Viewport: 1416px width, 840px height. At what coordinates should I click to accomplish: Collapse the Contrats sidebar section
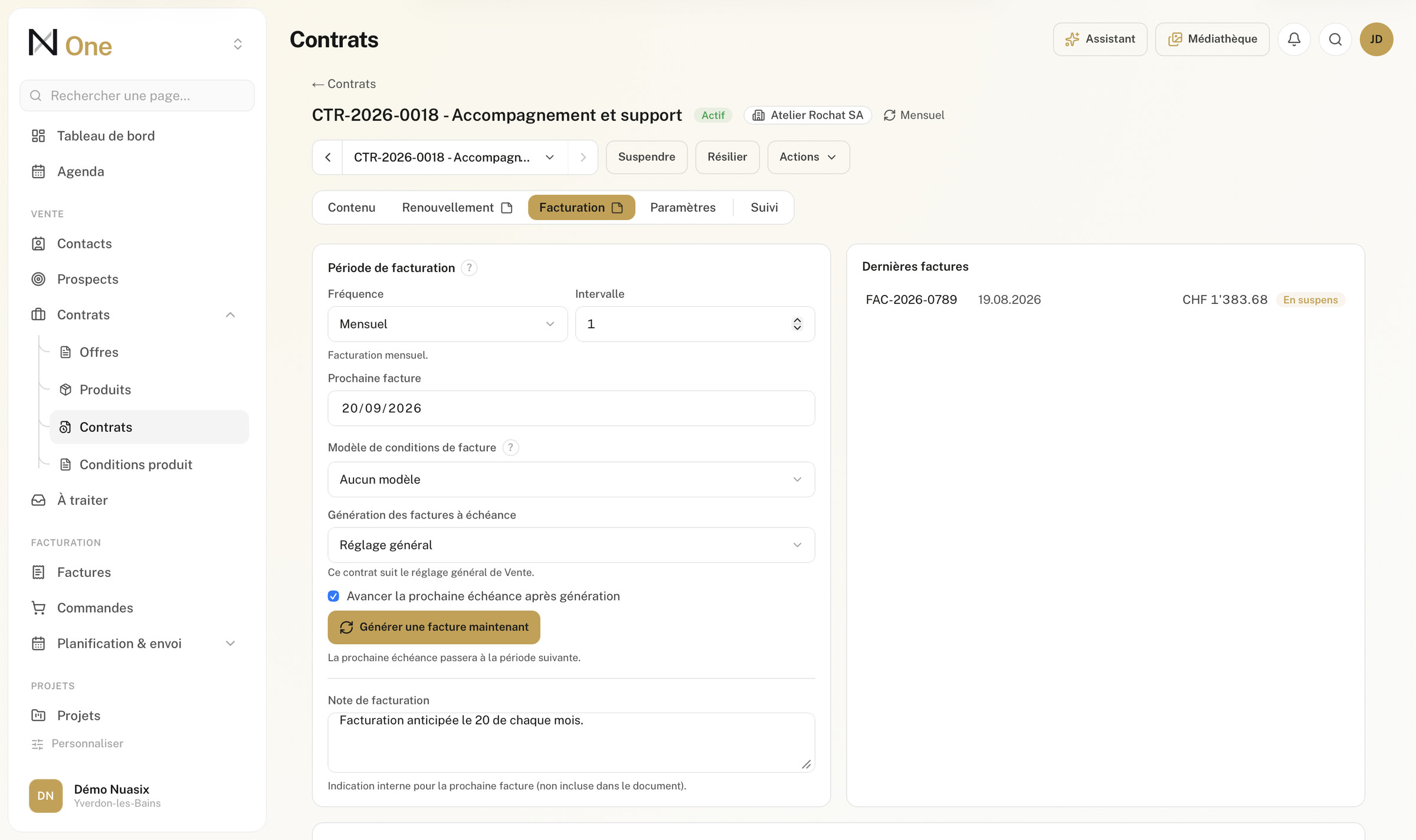[230, 315]
